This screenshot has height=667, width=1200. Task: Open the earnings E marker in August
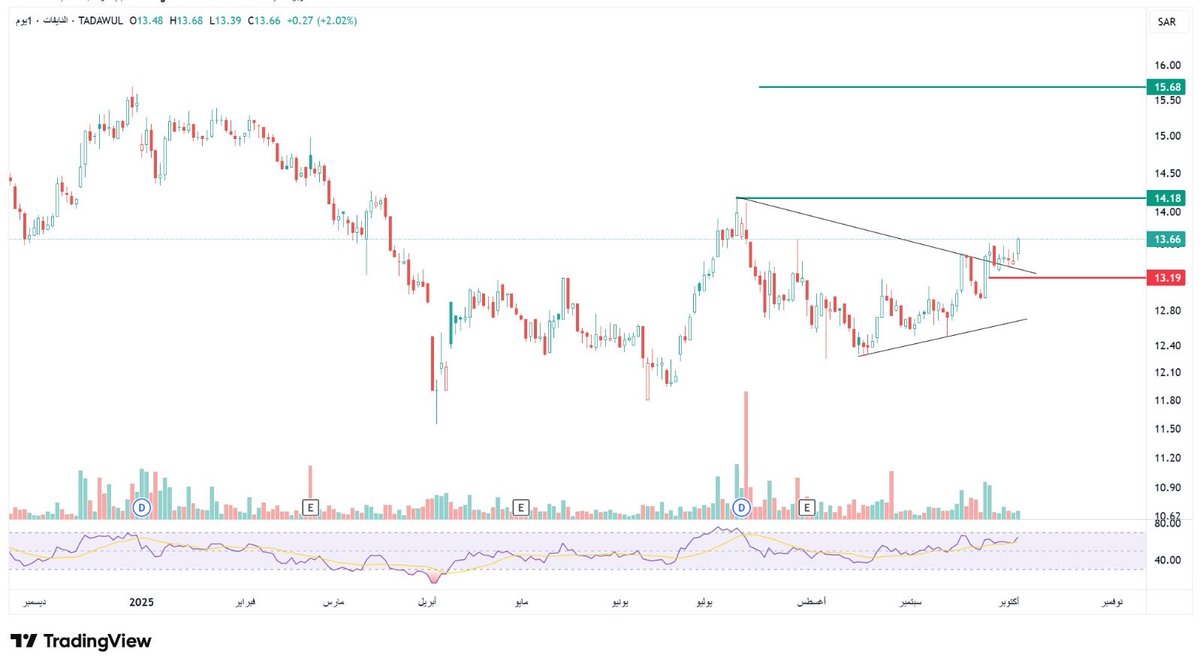point(807,508)
